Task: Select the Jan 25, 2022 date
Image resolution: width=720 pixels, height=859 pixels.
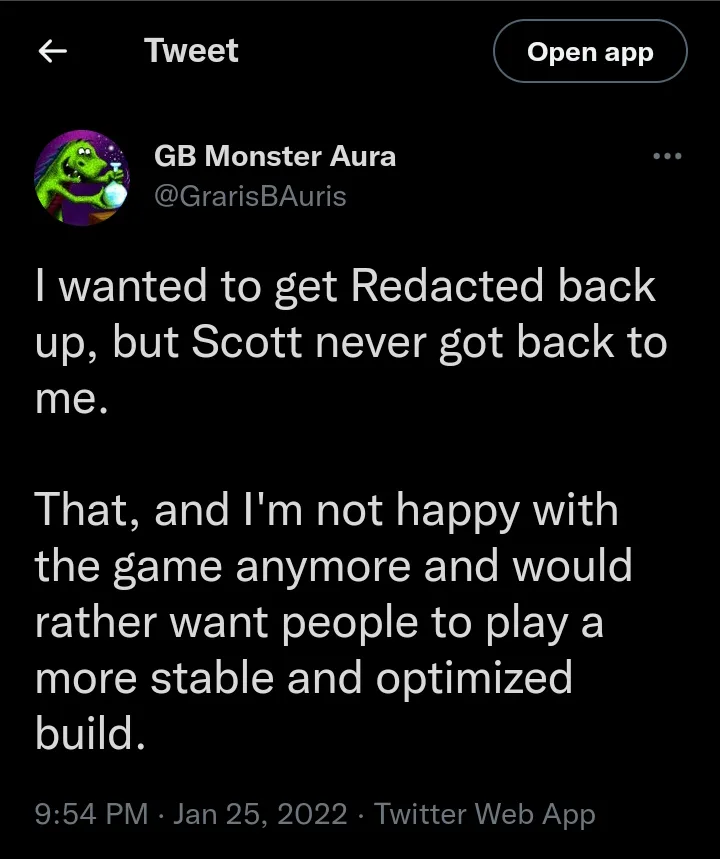Action: 260,814
